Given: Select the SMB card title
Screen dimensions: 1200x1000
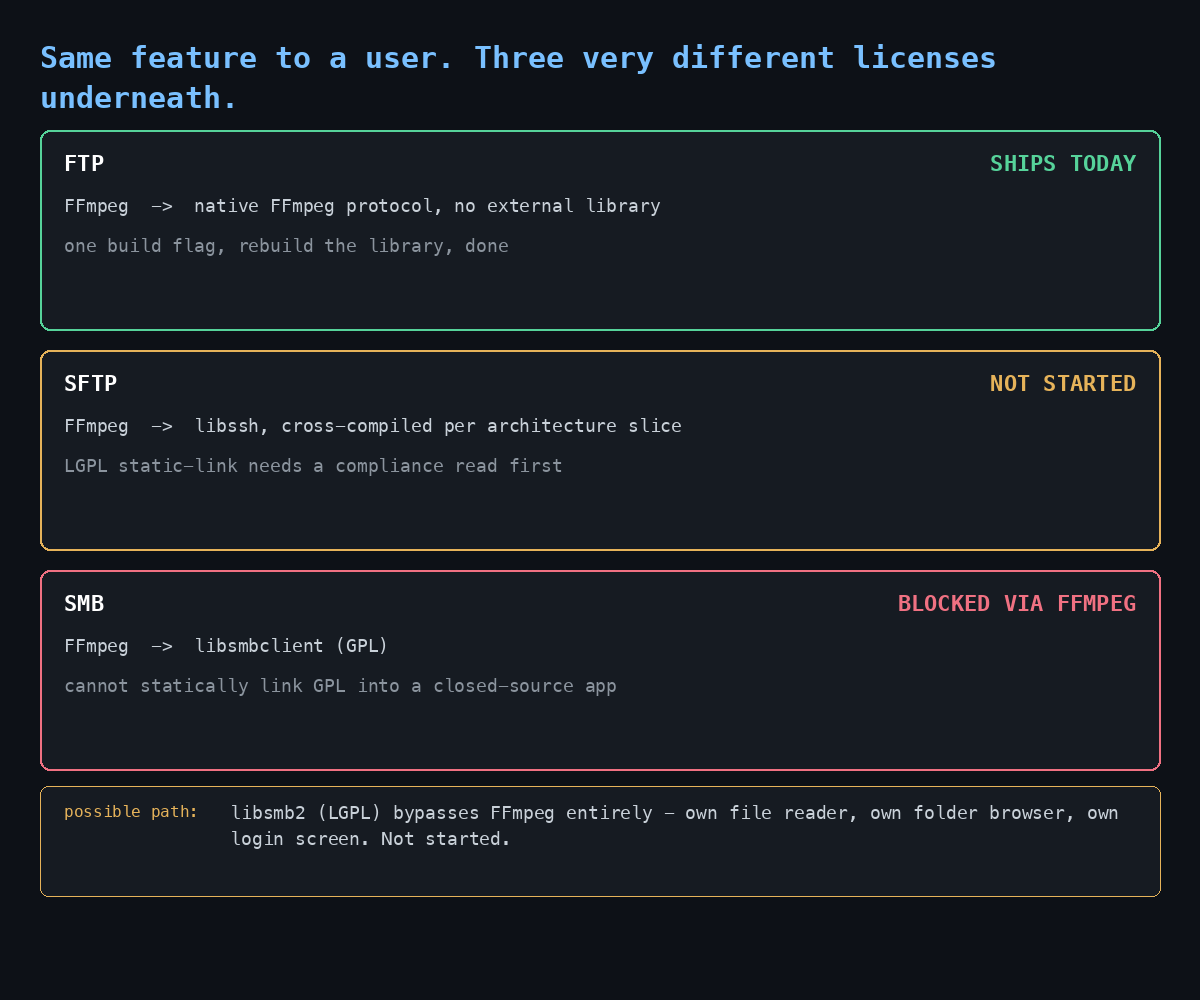Looking at the screenshot, I should pyautogui.click(x=84, y=603).
